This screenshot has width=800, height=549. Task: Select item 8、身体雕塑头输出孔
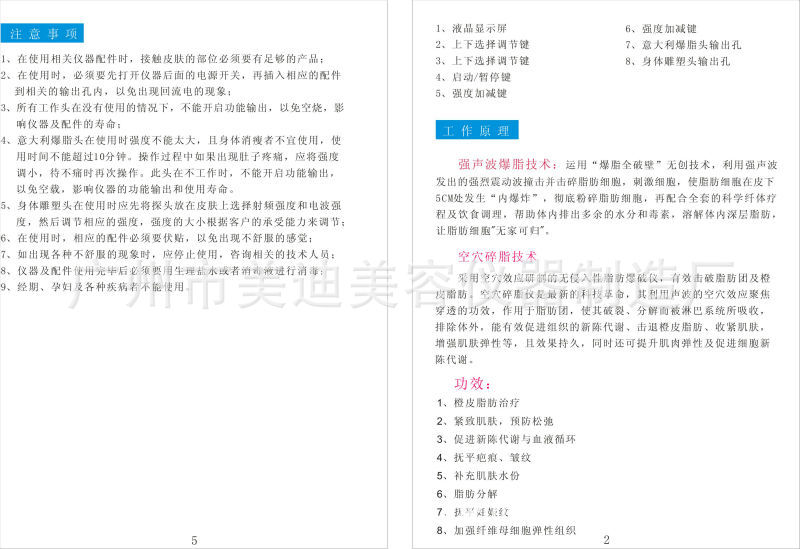click(678, 62)
